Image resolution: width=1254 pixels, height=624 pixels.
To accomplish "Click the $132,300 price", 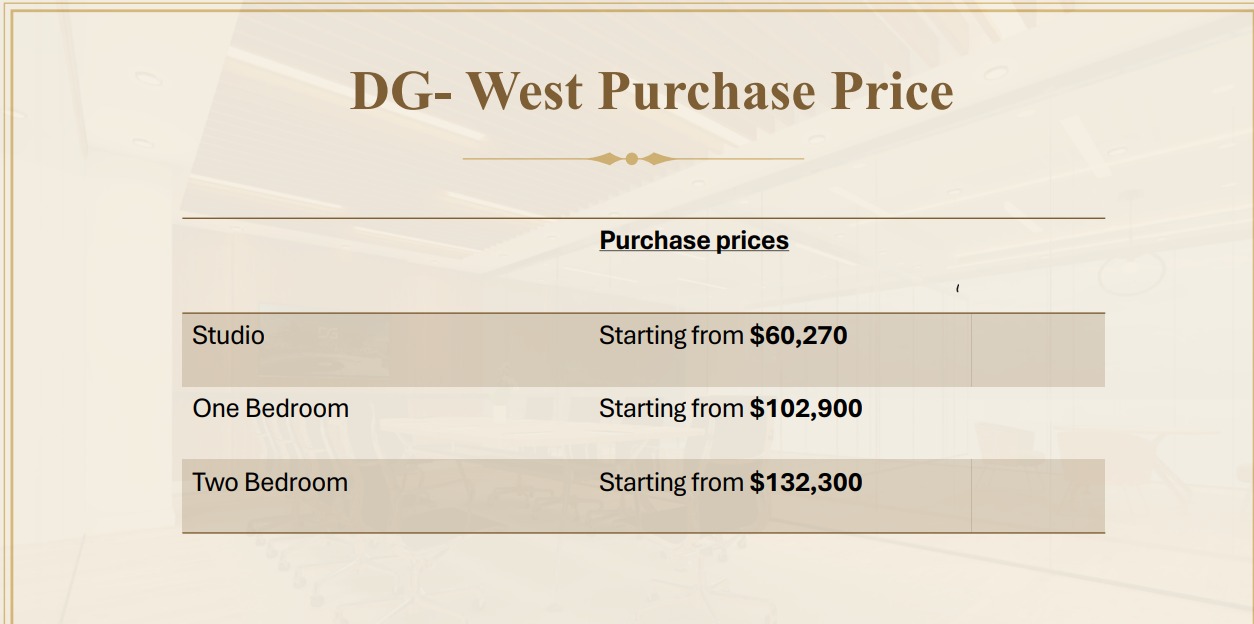I will [806, 483].
